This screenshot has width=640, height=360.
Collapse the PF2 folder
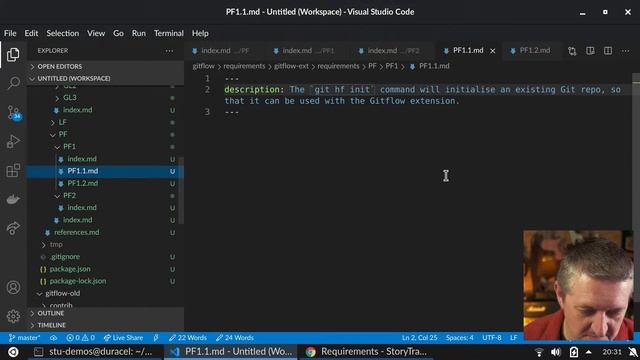tap(69, 196)
